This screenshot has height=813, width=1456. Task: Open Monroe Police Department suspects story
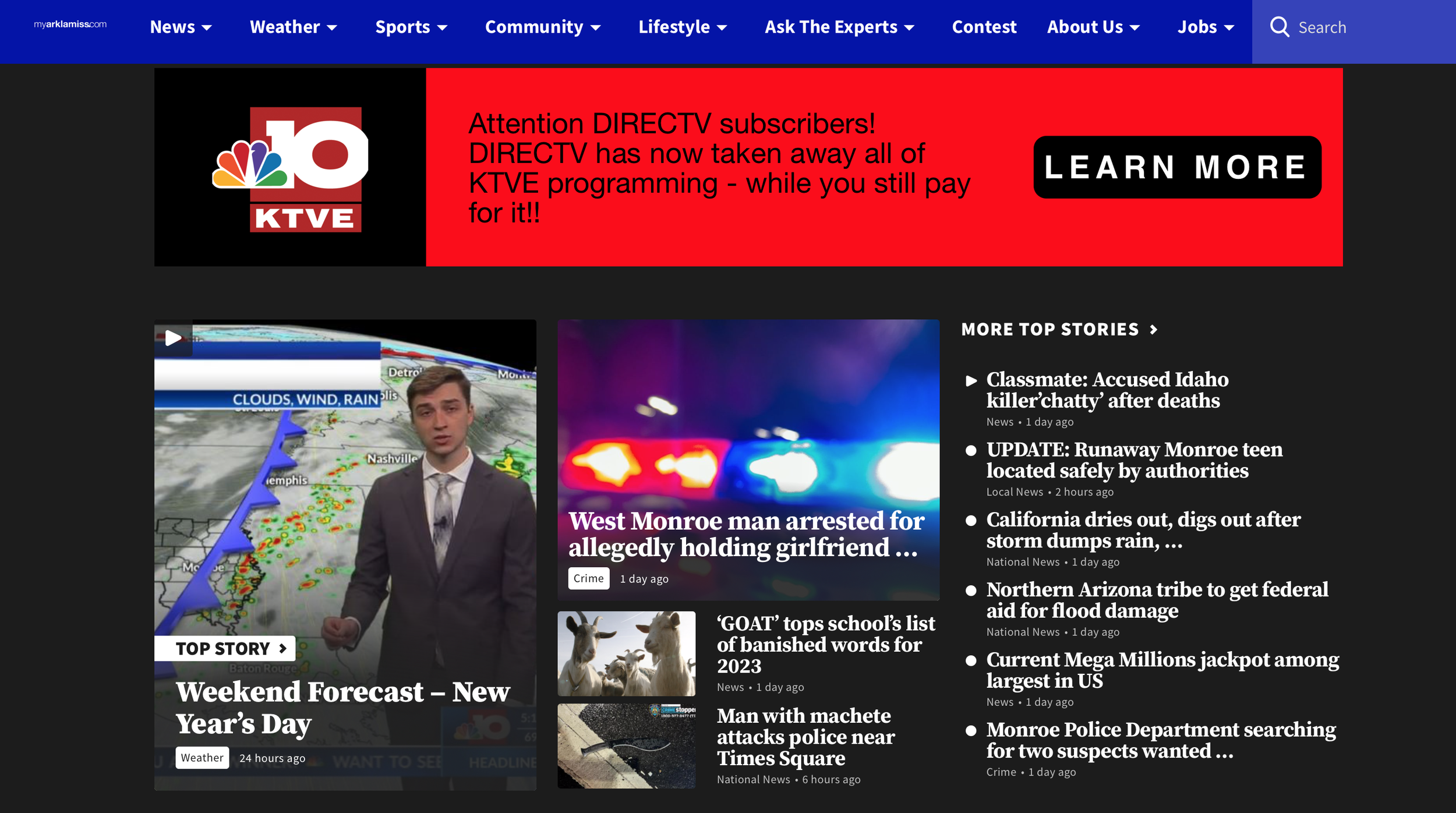(1161, 740)
